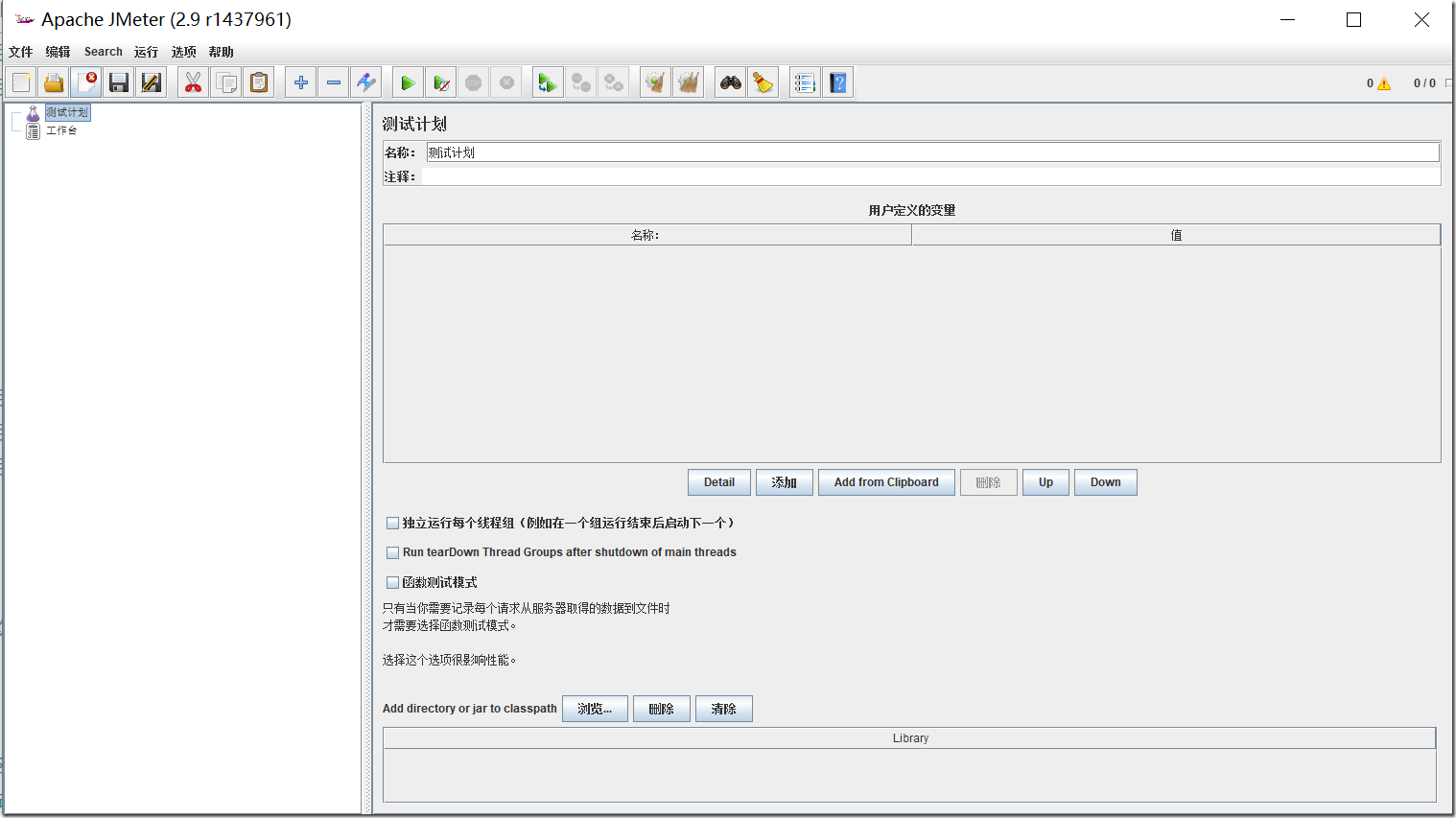The image size is (1456, 818).
Task: Expand all tree nodes with plus icon
Action: click(x=301, y=82)
